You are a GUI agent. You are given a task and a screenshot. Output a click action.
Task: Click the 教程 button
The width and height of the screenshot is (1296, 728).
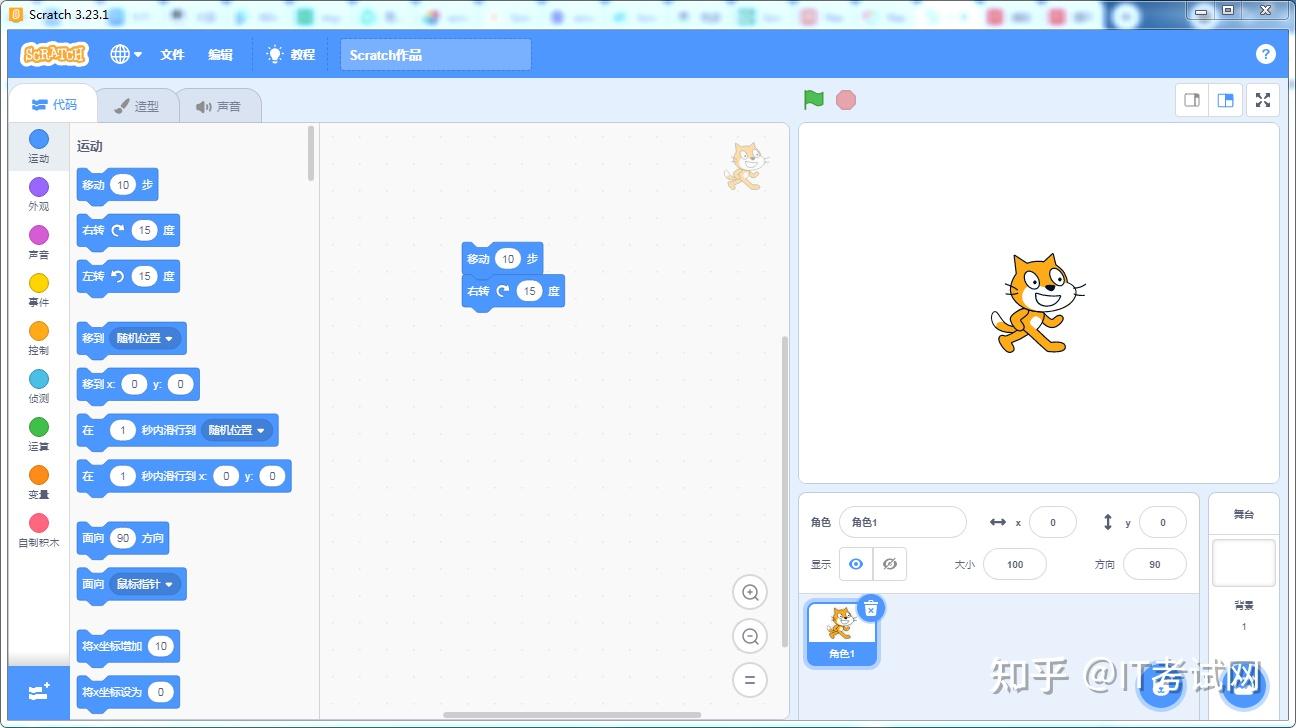tap(290, 54)
